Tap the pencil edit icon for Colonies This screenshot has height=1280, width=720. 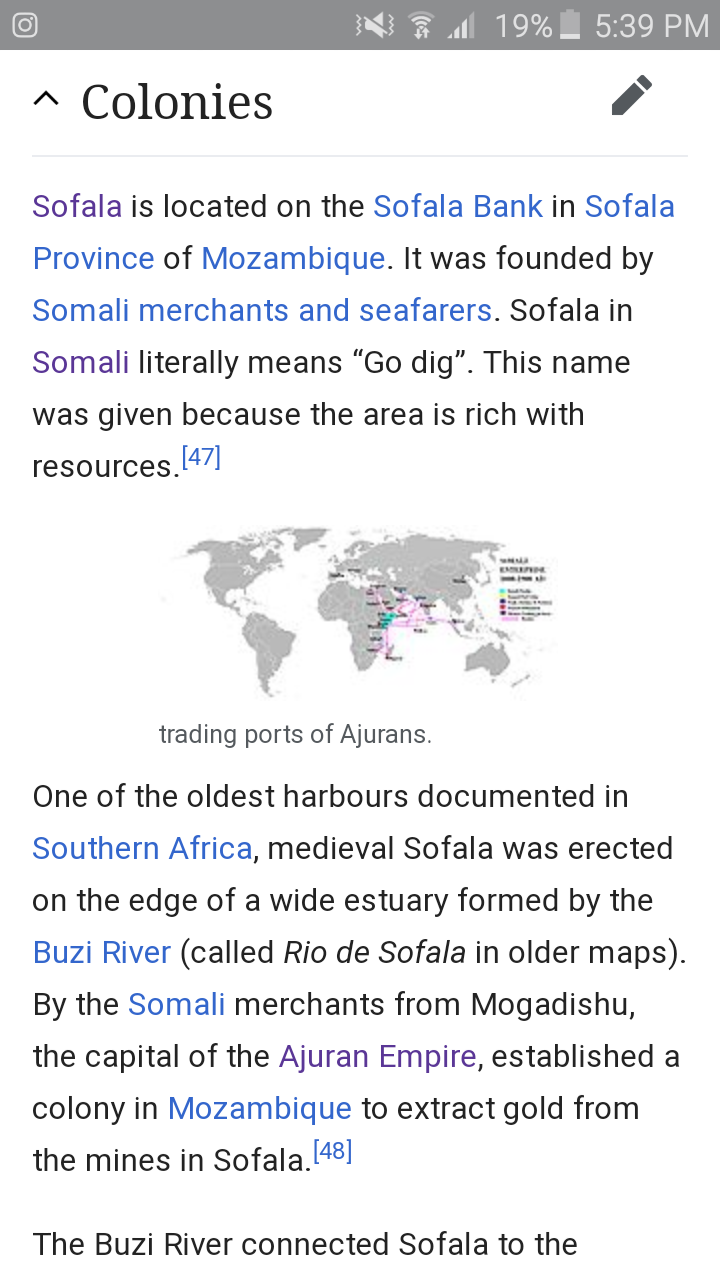click(632, 96)
